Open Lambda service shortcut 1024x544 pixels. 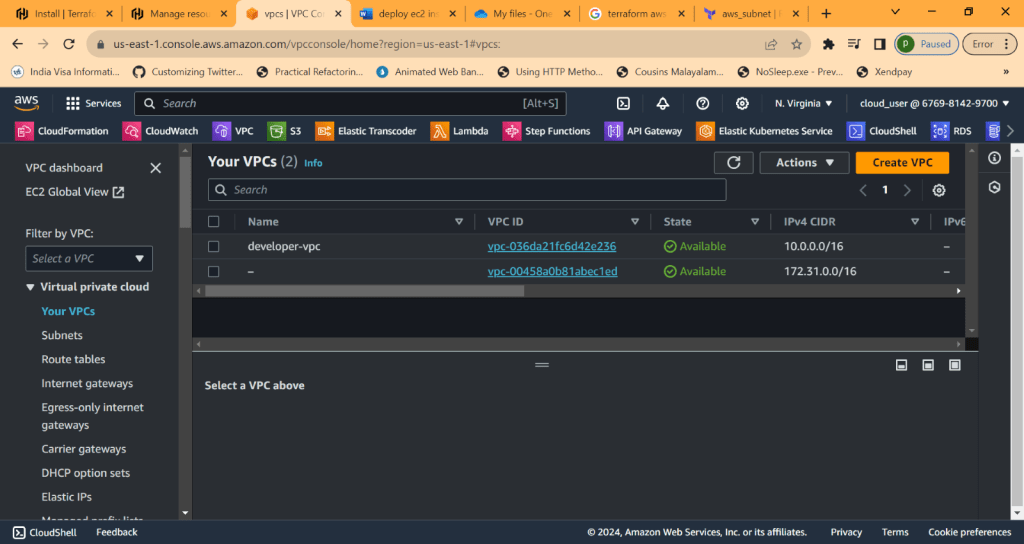tap(460, 131)
